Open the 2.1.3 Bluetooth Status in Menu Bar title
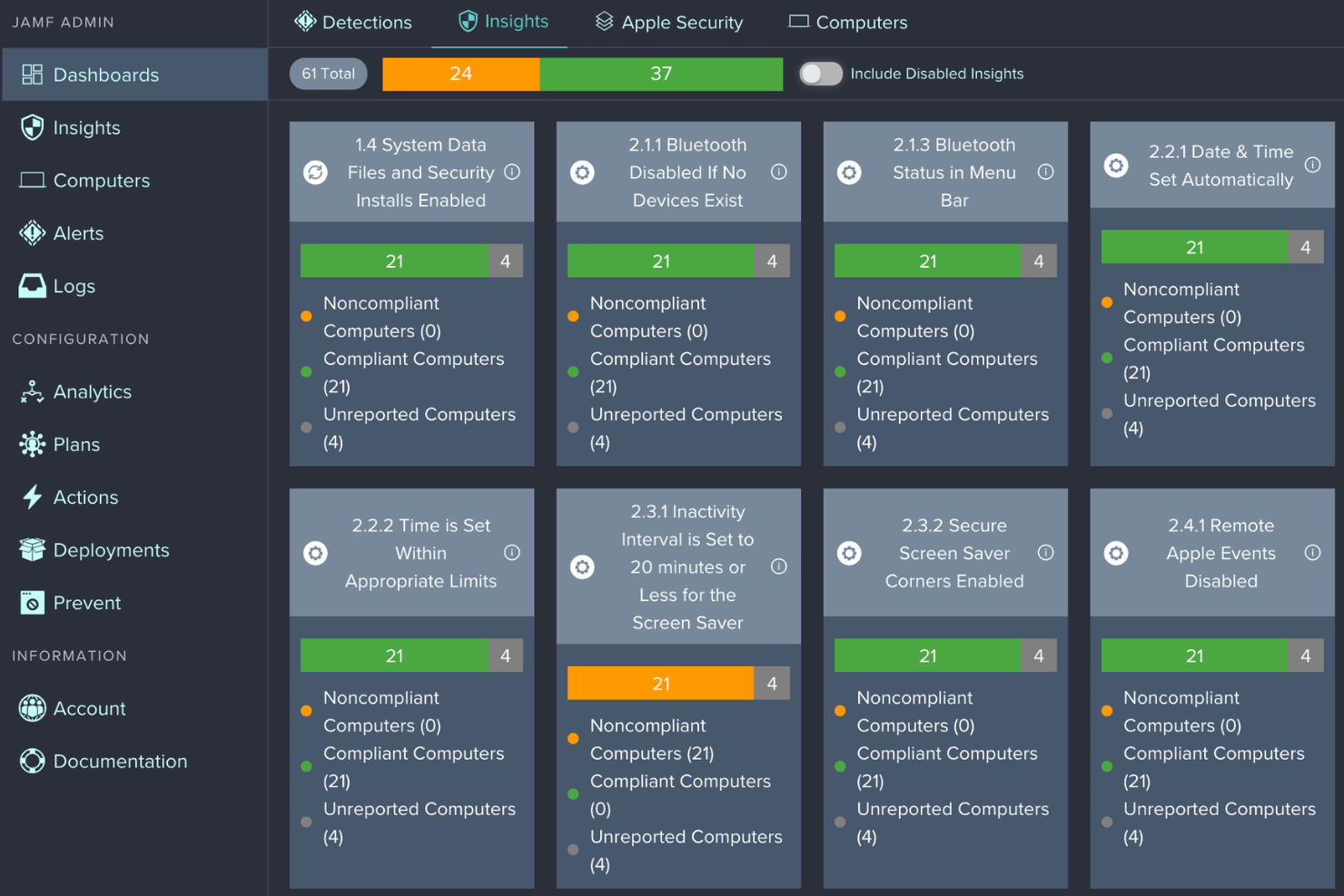The image size is (1344, 896). pos(954,172)
